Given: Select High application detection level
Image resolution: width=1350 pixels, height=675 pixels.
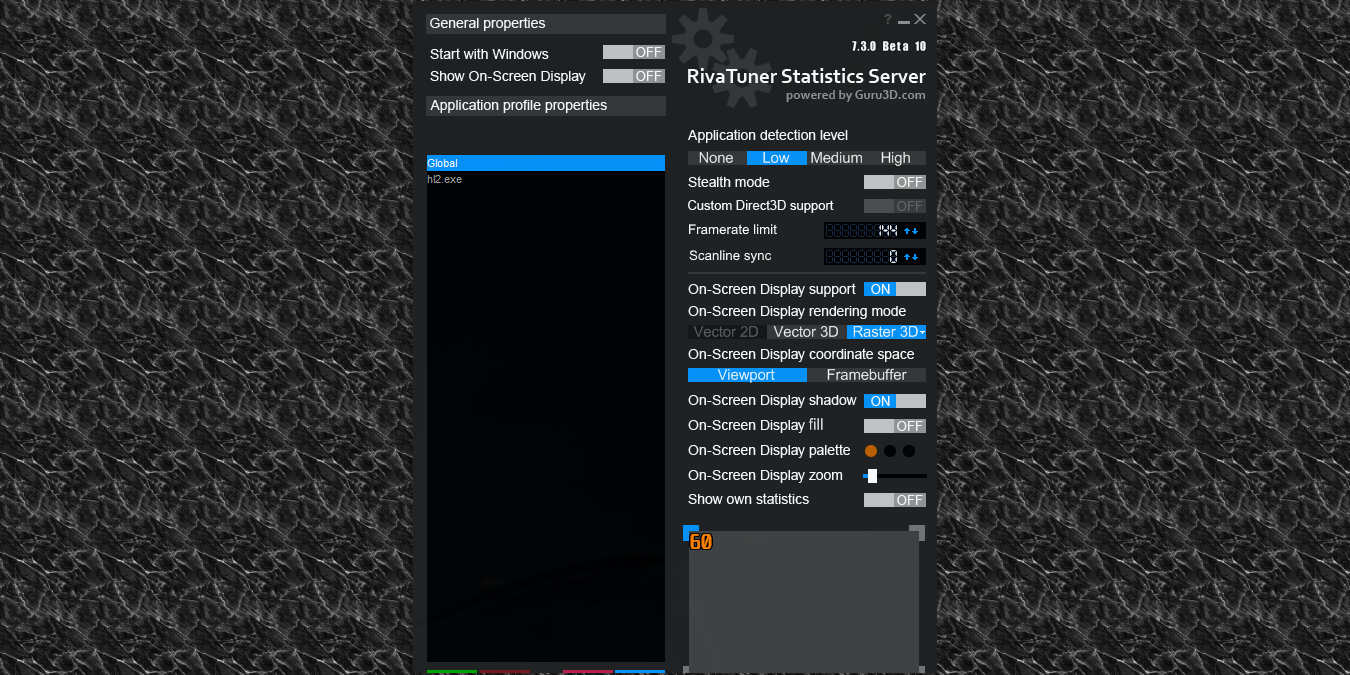Looking at the screenshot, I should pos(894,157).
